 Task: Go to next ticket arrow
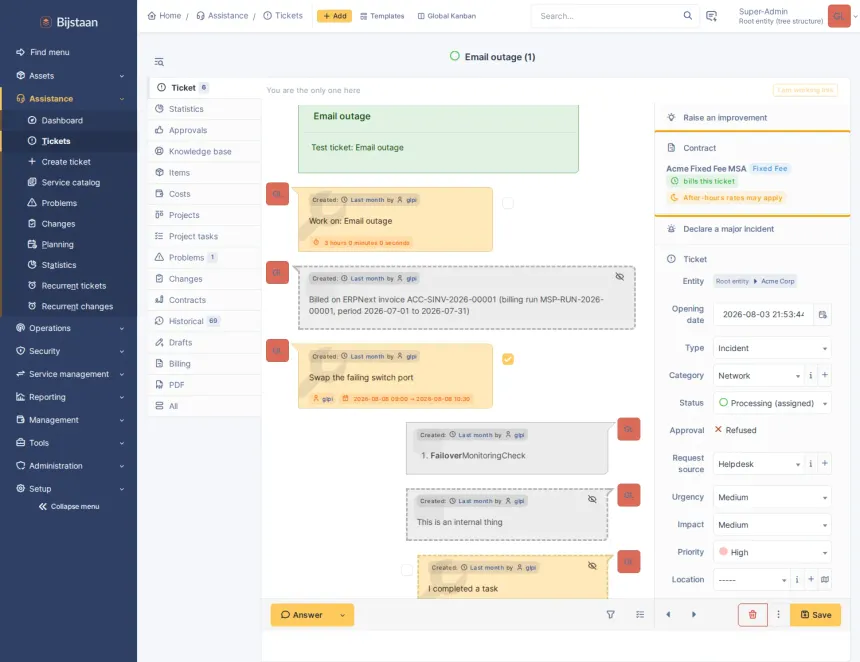coord(694,615)
